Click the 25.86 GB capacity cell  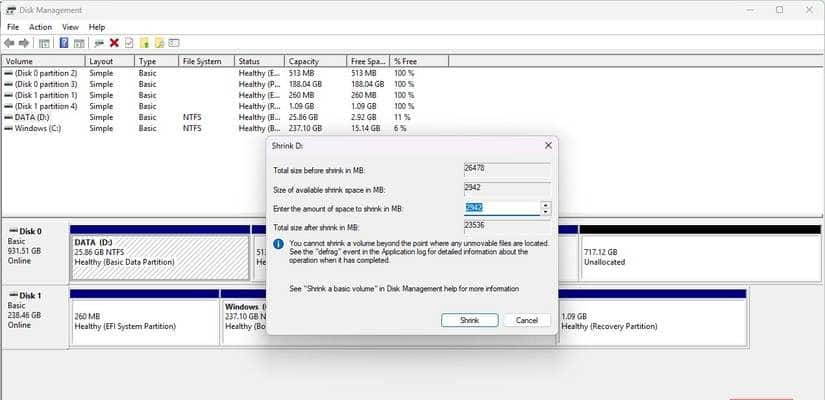[x=304, y=117]
